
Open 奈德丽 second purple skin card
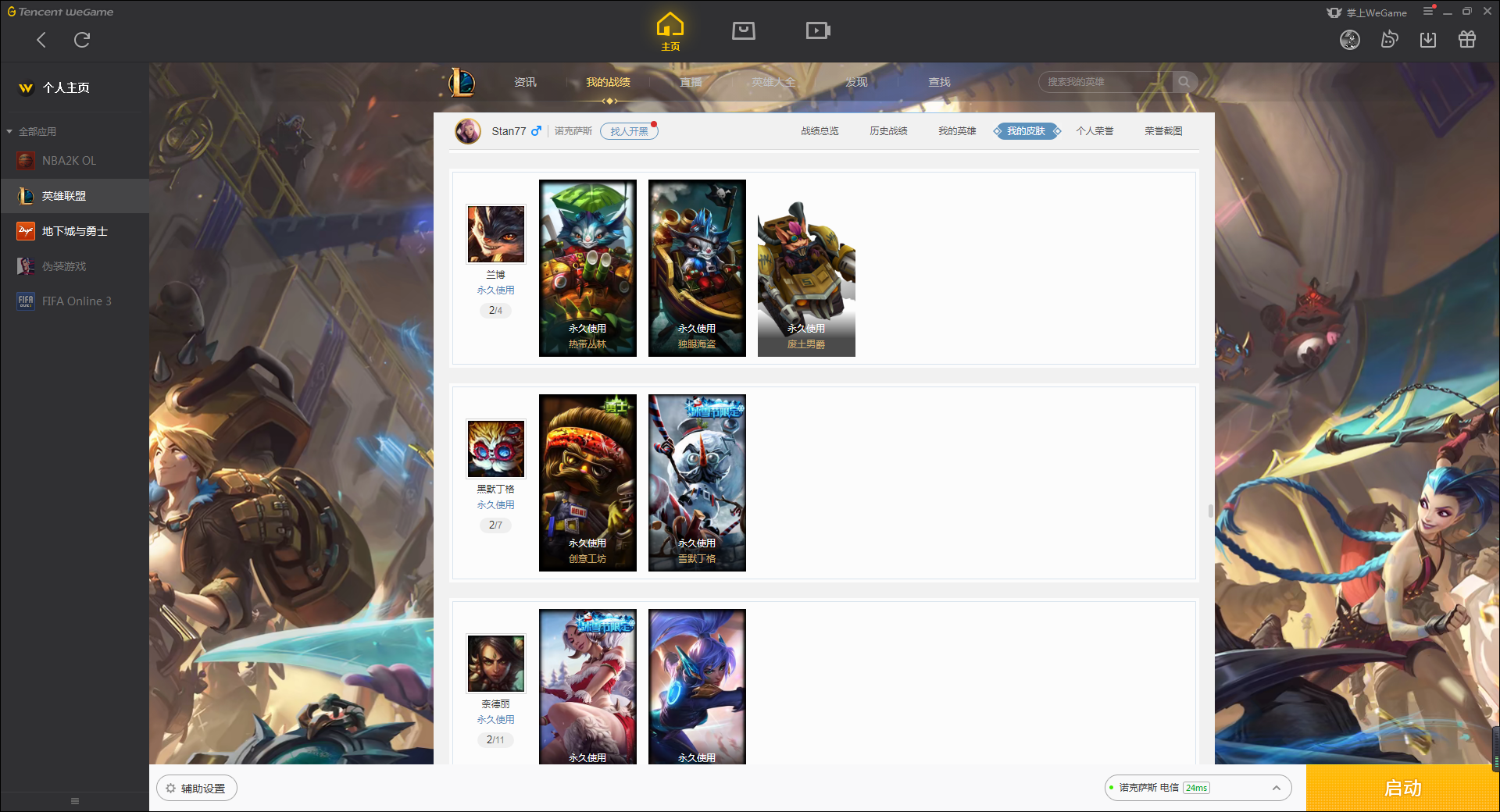(x=697, y=686)
